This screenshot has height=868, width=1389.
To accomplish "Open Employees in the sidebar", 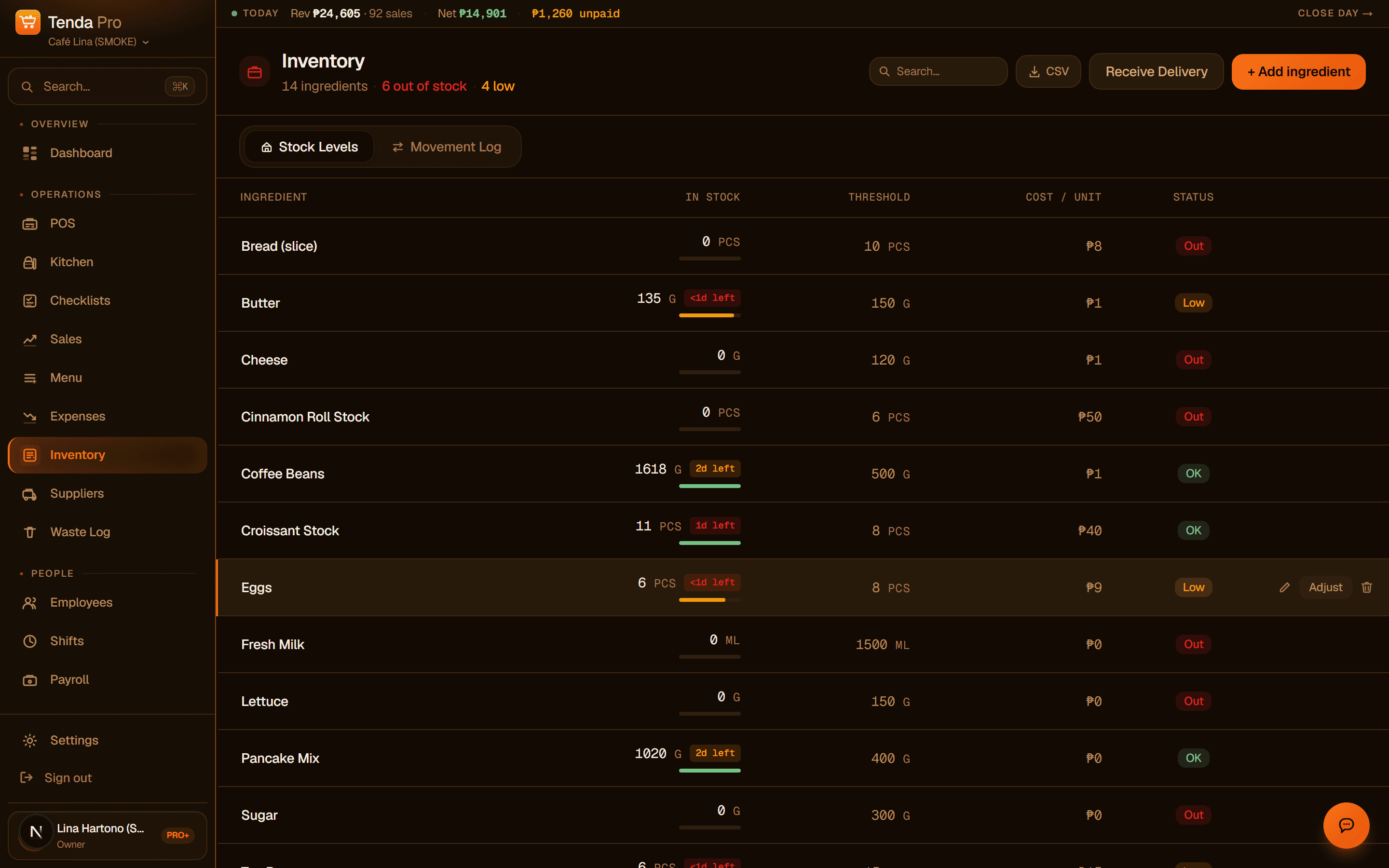I will coord(108,602).
